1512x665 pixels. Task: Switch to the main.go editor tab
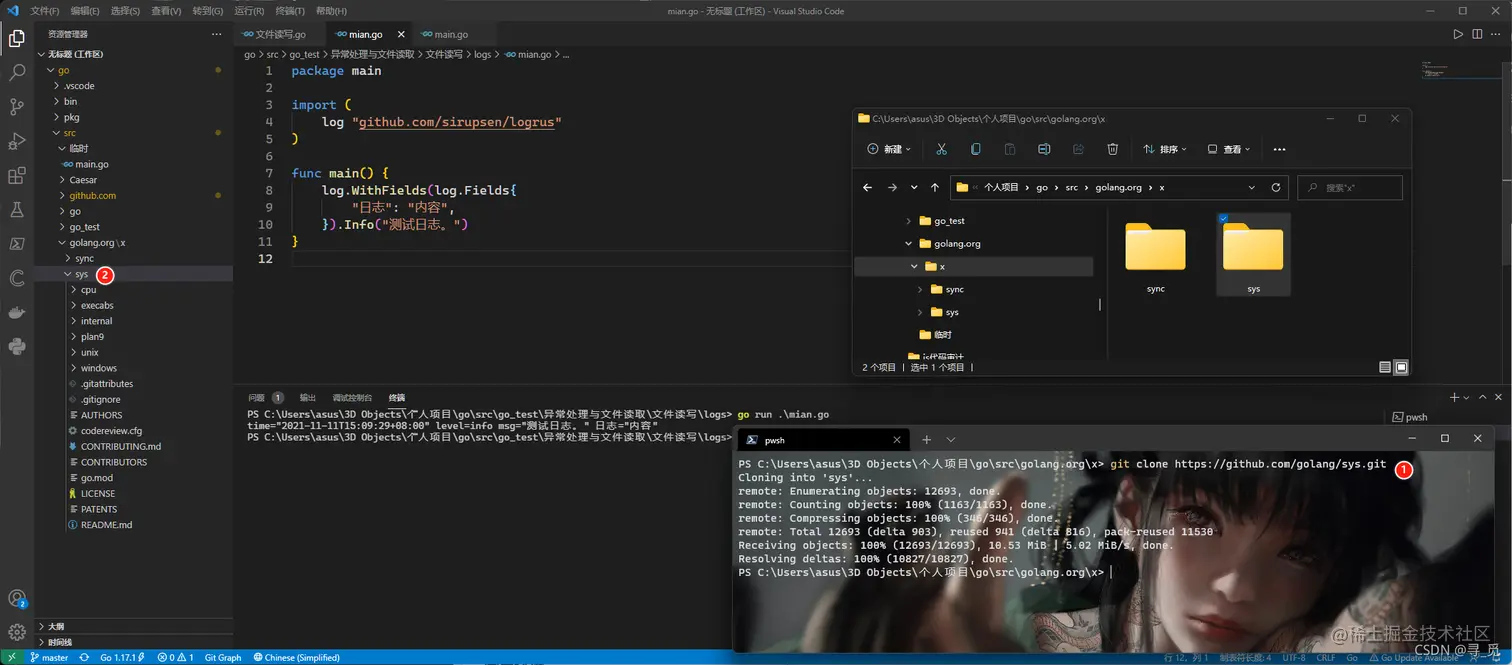451,34
